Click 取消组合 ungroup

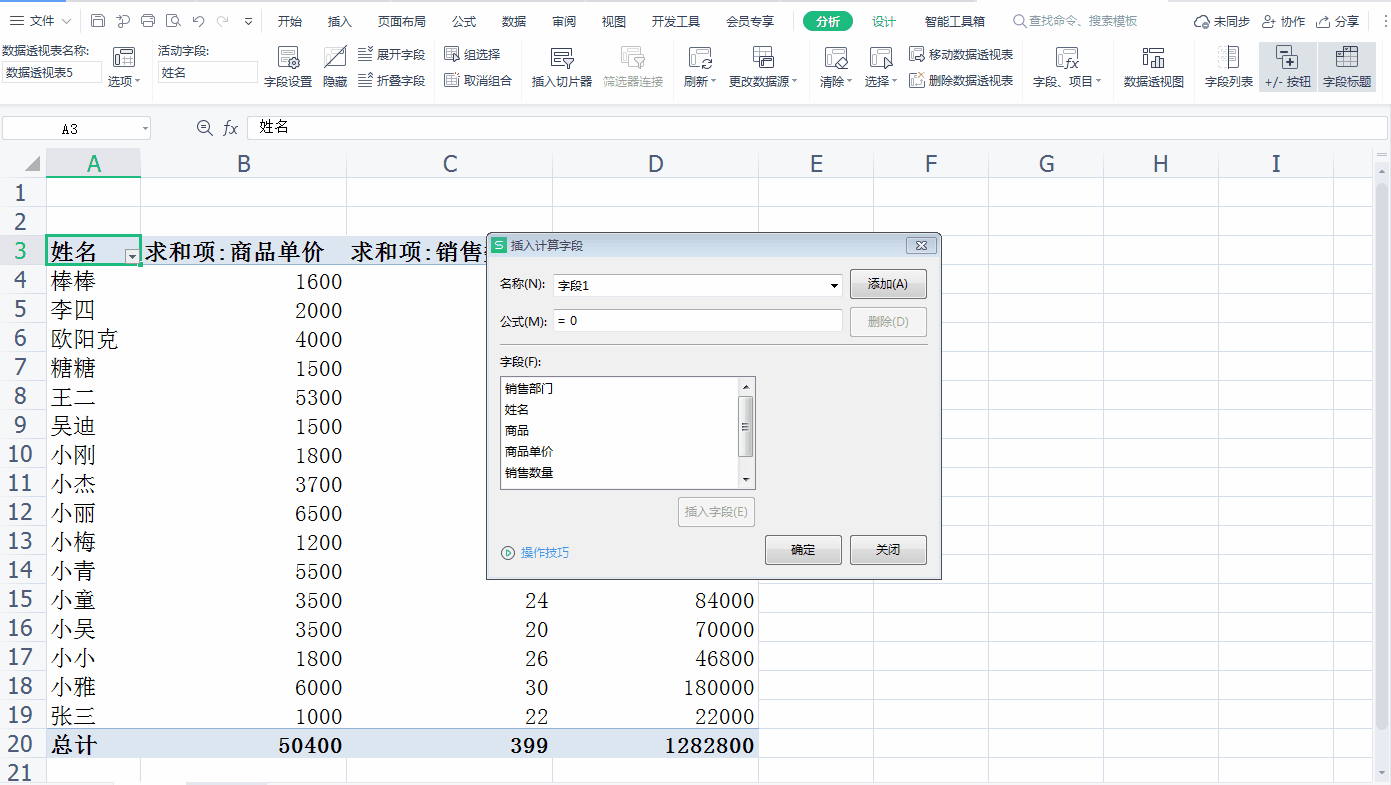click(x=478, y=81)
